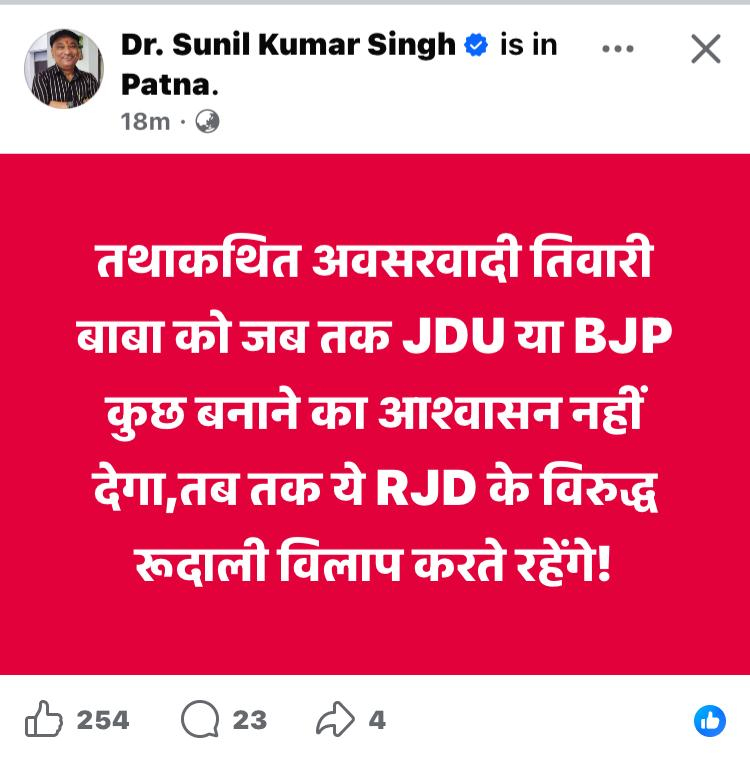Open the three-dot post options menu

click(617, 49)
